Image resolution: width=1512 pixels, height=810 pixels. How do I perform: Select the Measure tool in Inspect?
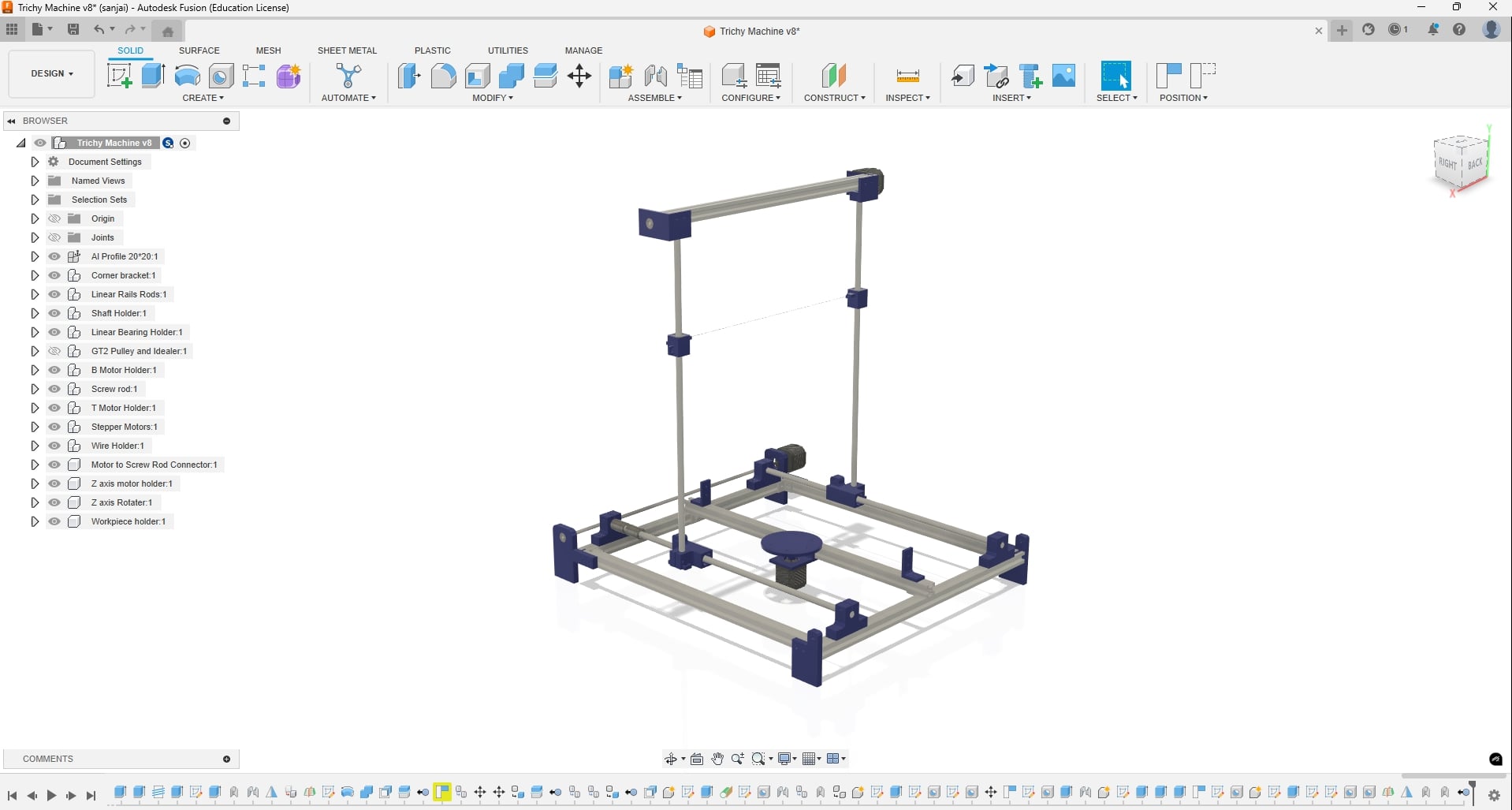tap(907, 76)
